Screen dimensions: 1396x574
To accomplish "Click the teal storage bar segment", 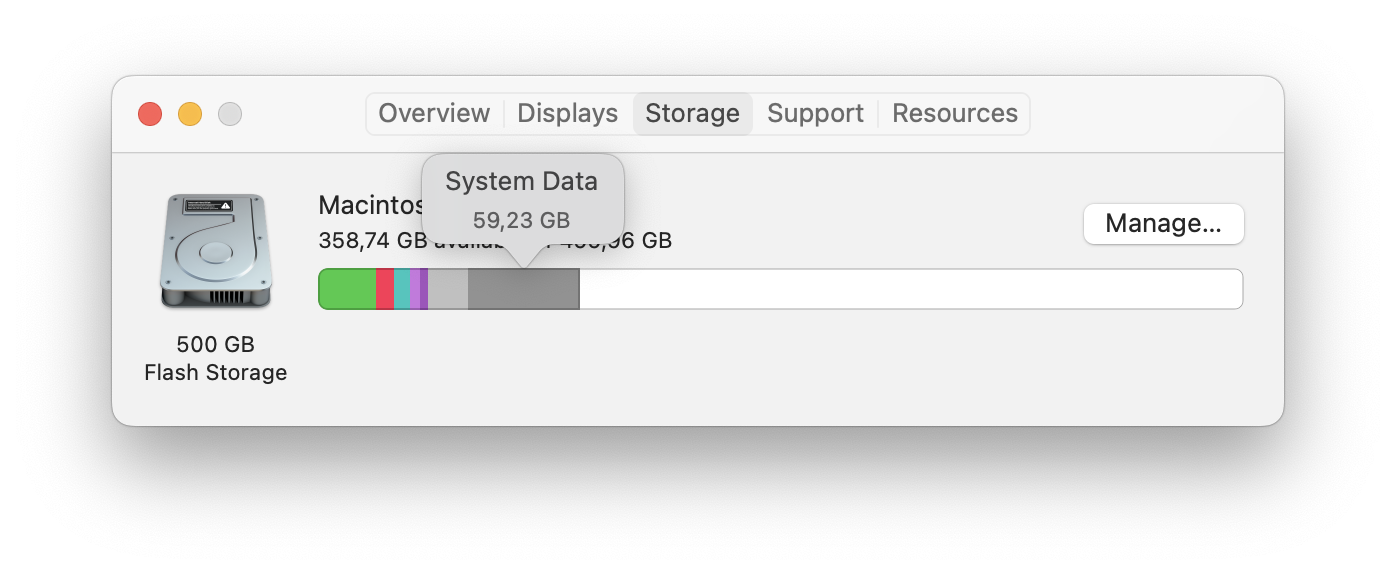I will [x=402, y=289].
